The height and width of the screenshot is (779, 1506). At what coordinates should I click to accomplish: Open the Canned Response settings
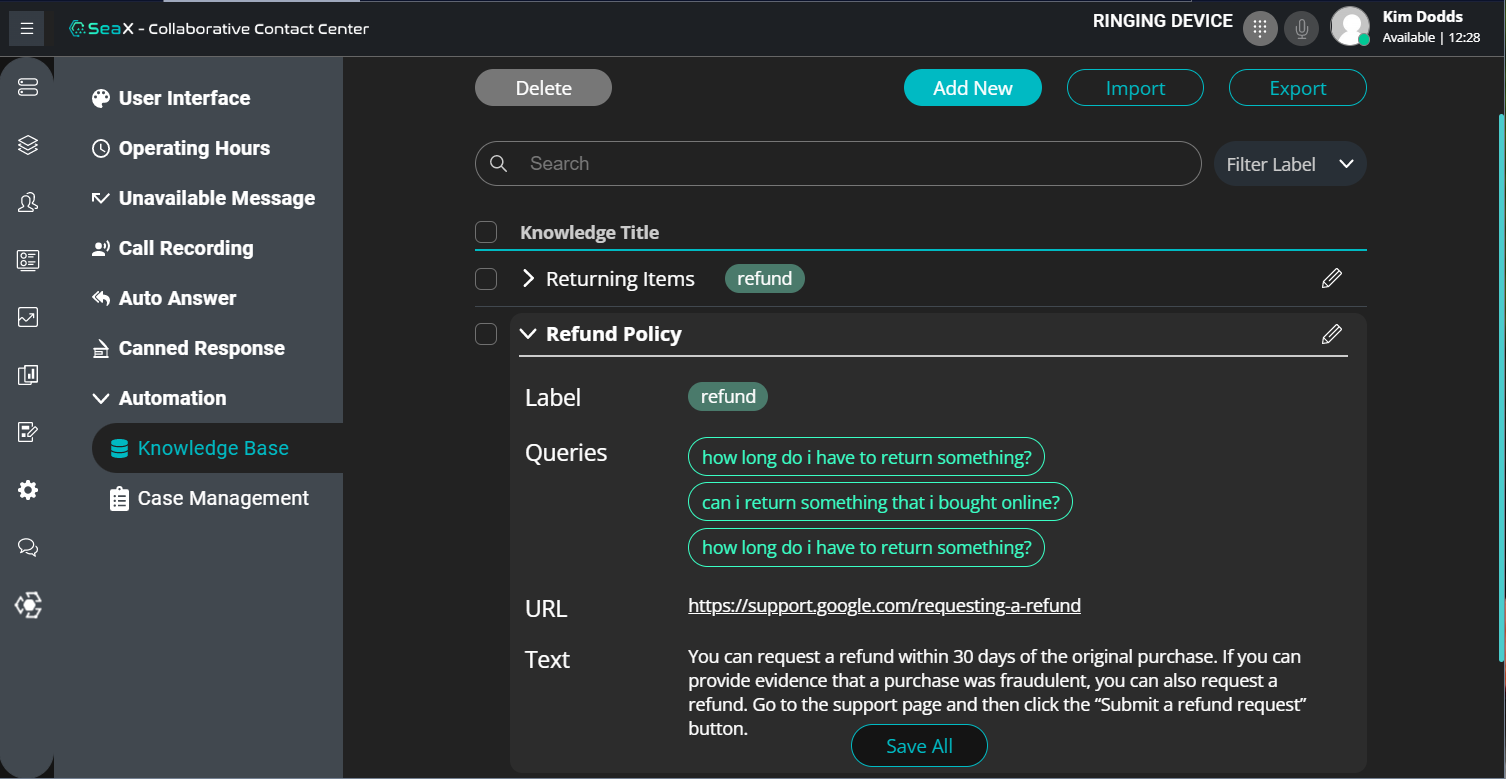[x=201, y=348]
